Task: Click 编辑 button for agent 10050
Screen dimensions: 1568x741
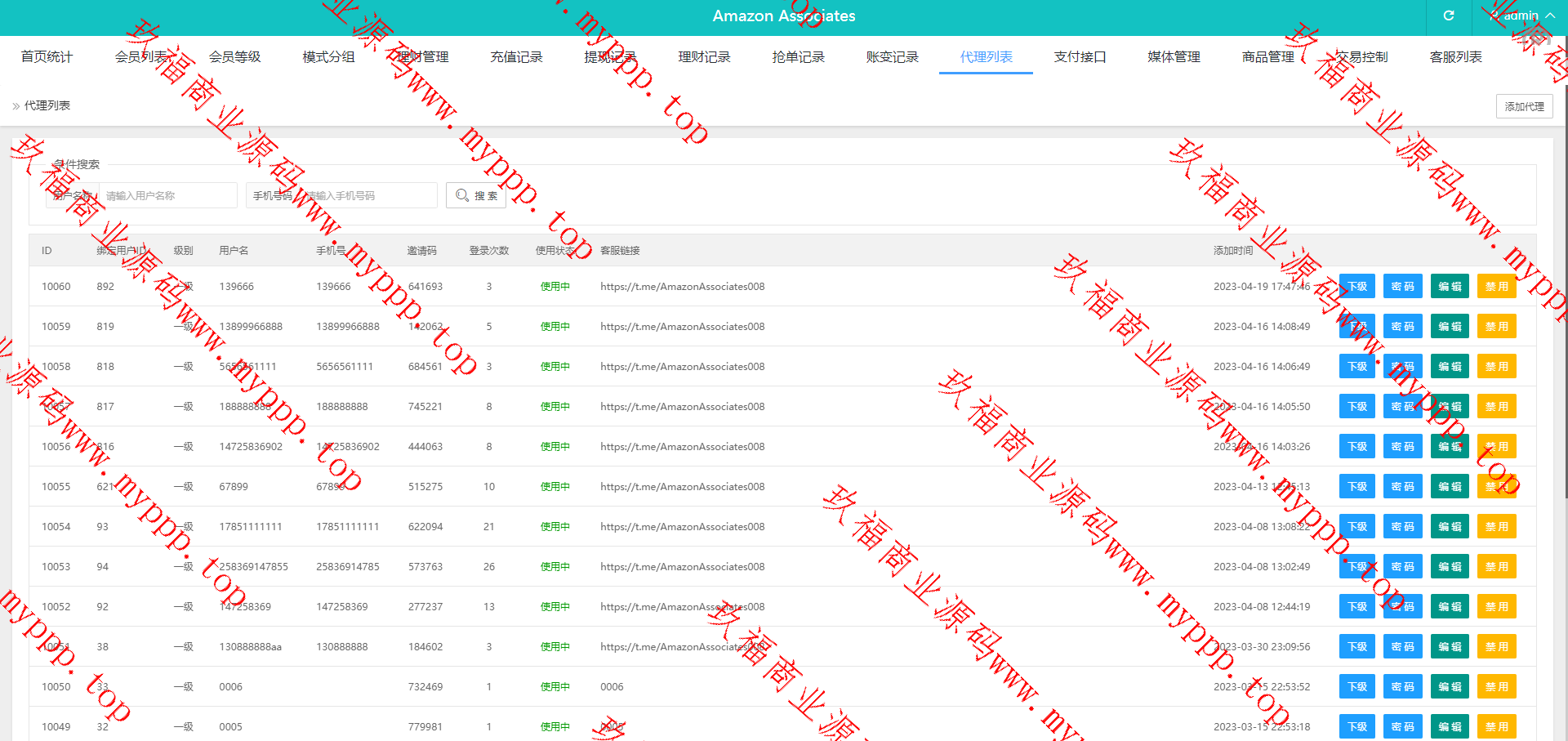Action: pos(1450,687)
